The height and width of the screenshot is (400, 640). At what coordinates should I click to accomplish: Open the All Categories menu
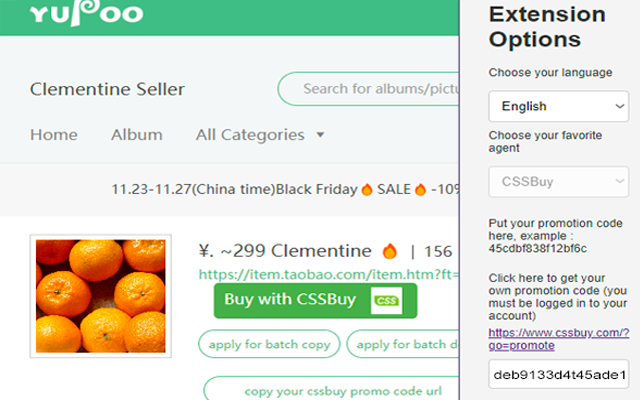pyautogui.click(x=250, y=135)
